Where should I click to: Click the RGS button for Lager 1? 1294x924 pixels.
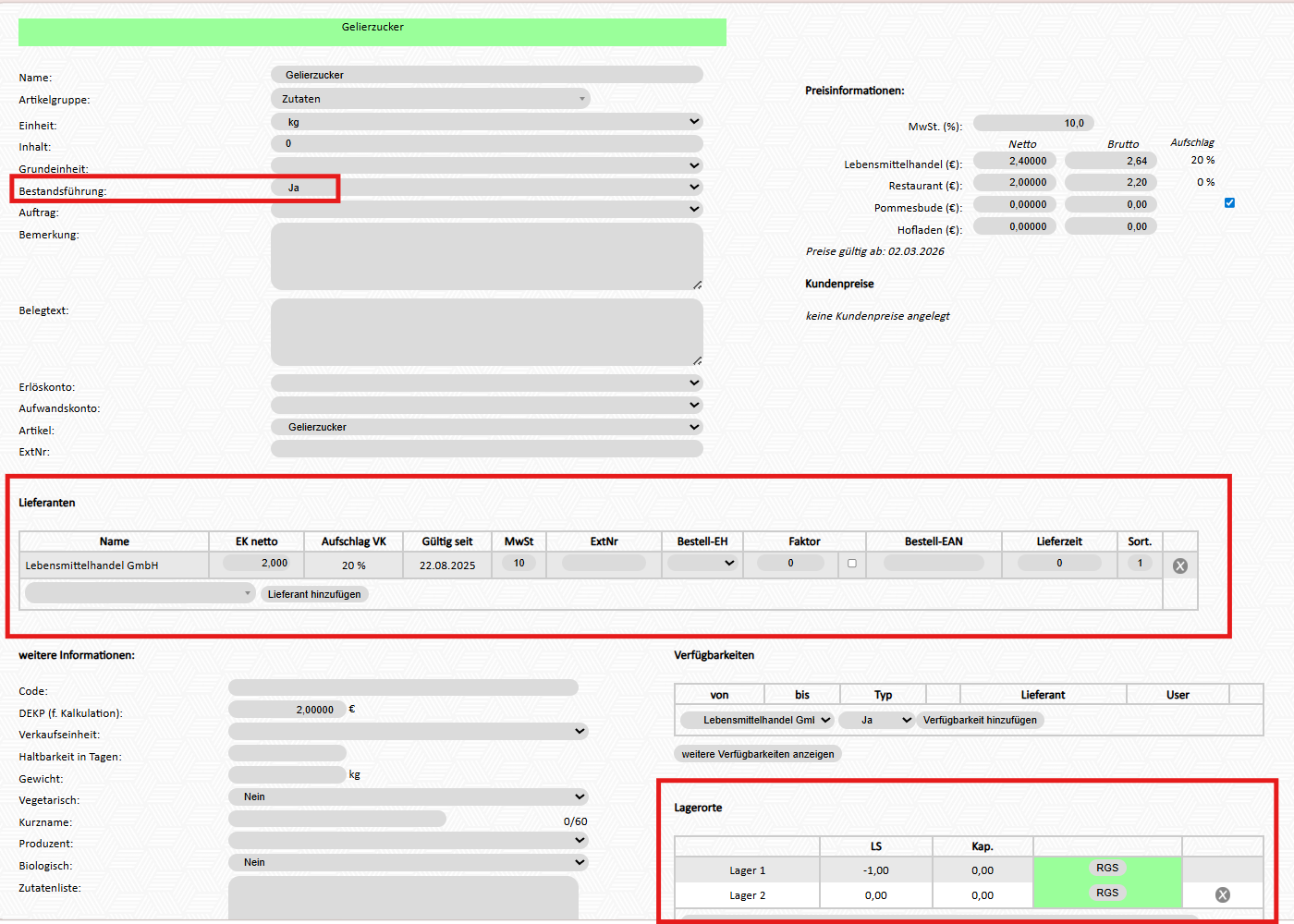pyautogui.click(x=1106, y=869)
